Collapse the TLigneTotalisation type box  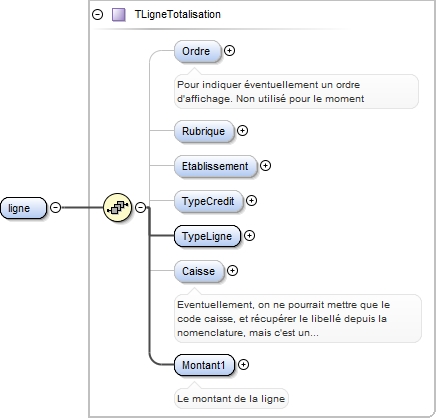click(97, 15)
